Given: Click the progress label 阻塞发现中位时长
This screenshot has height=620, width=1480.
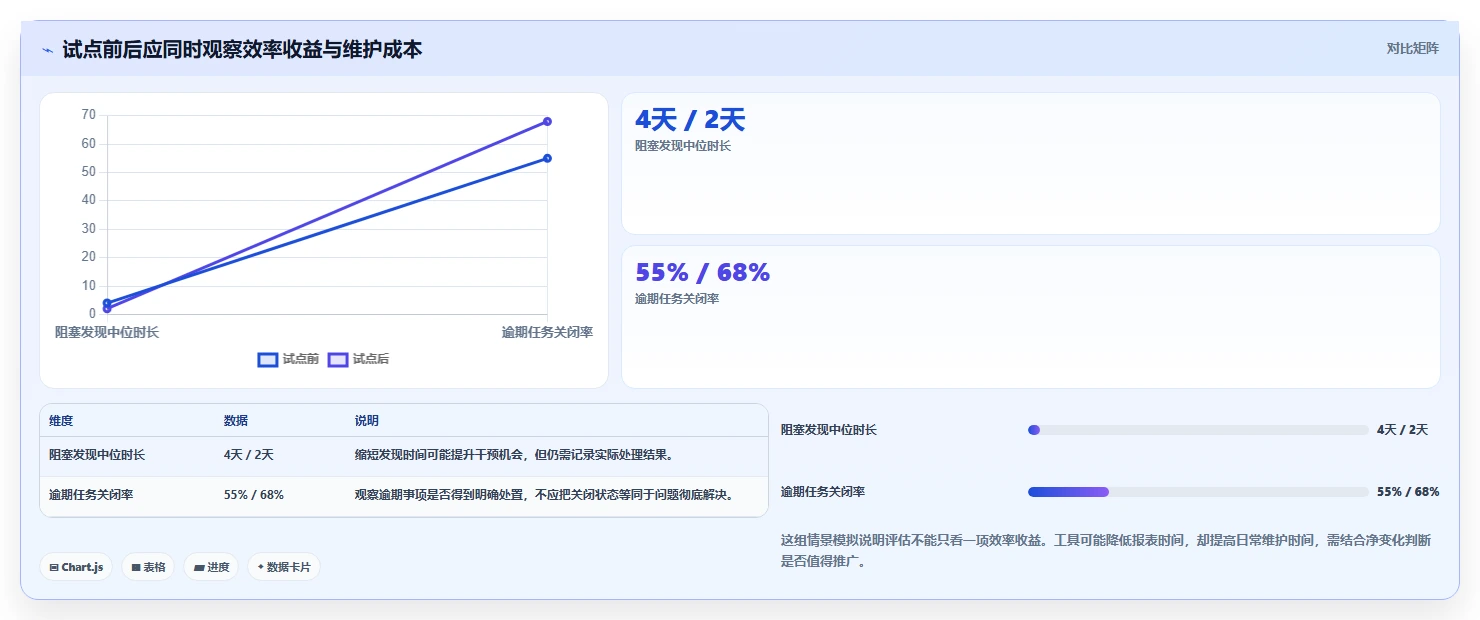Looking at the screenshot, I should tap(829, 430).
